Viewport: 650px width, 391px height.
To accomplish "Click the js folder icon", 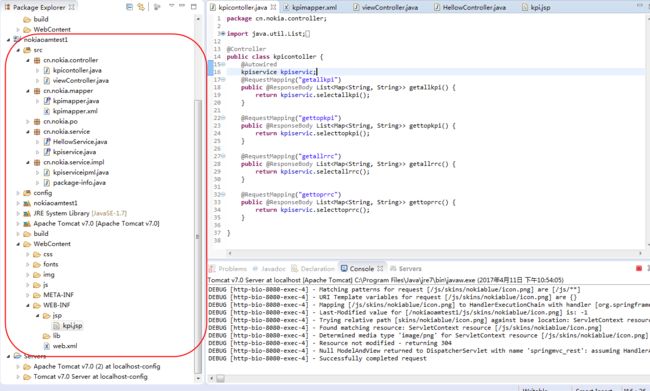I will [x=37, y=285].
